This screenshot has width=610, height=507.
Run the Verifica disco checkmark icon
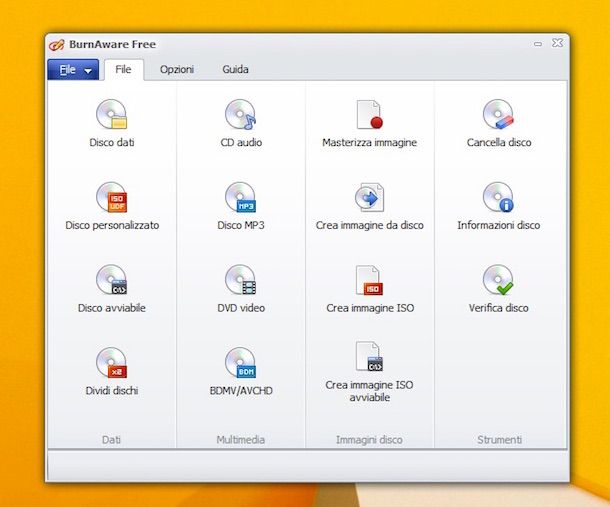pos(498,280)
